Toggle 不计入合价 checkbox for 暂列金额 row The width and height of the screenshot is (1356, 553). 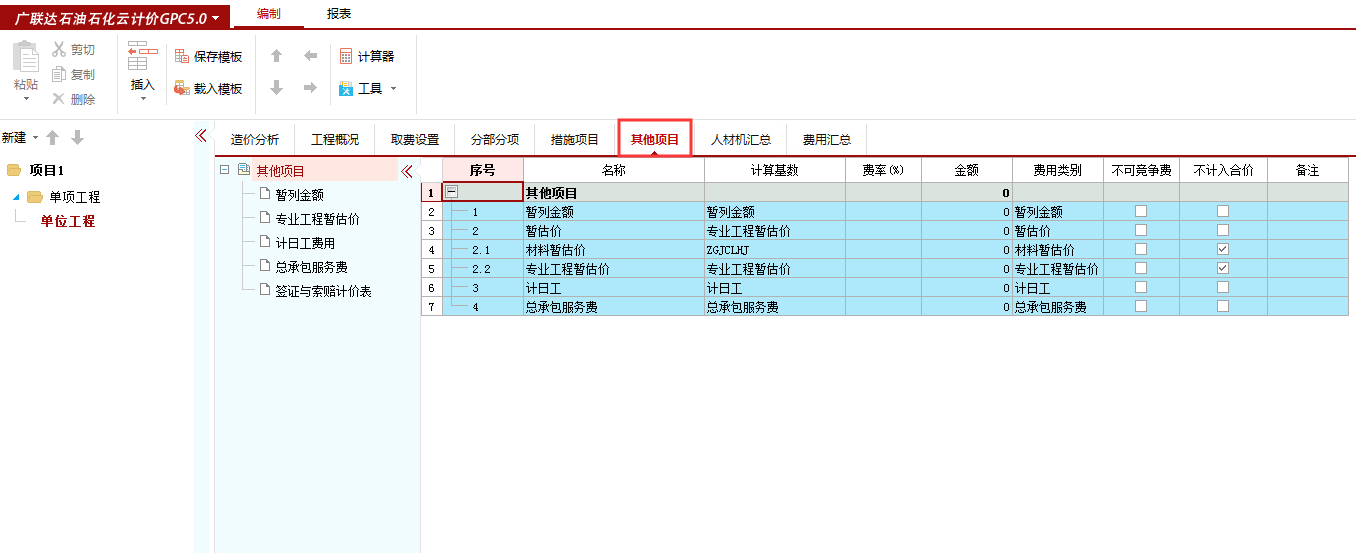click(x=1222, y=211)
